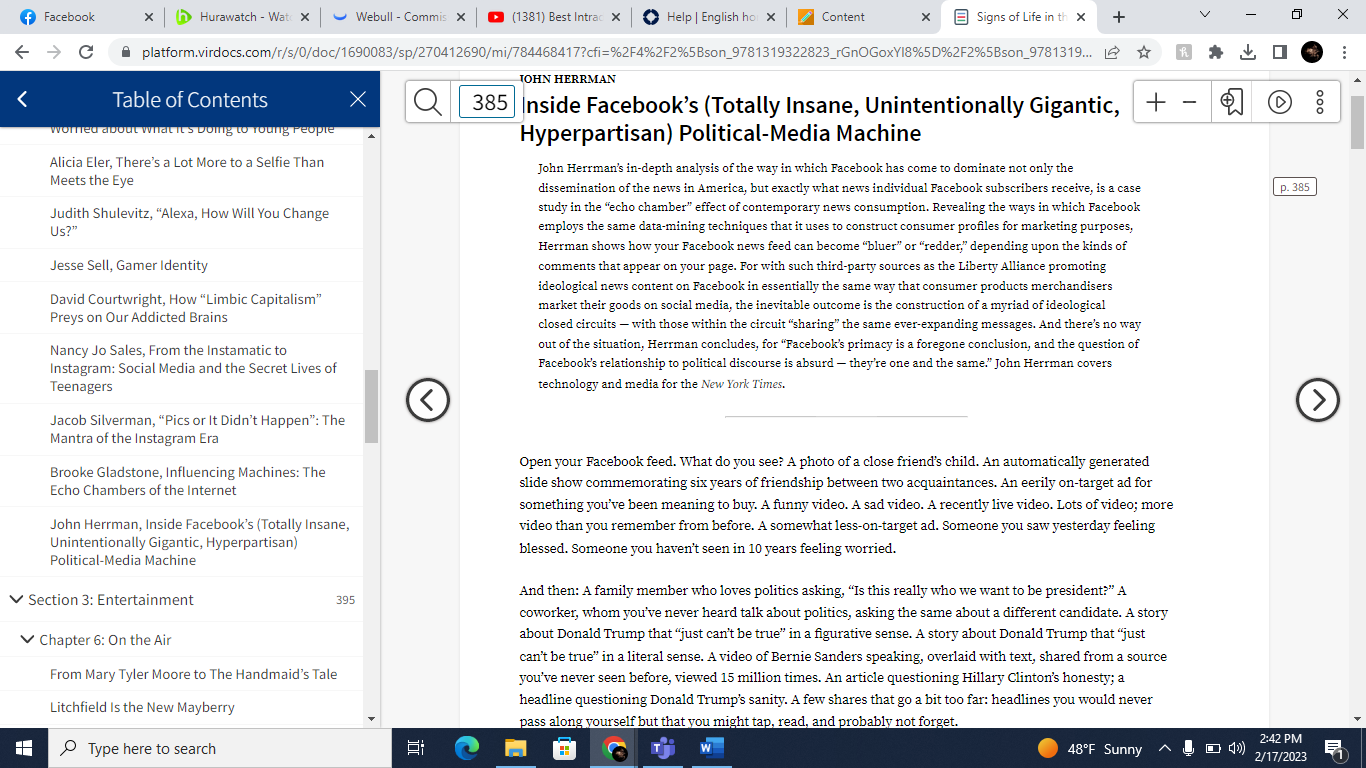
Task: Share this page icon in address bar
Action: (x=1112, y=52)
